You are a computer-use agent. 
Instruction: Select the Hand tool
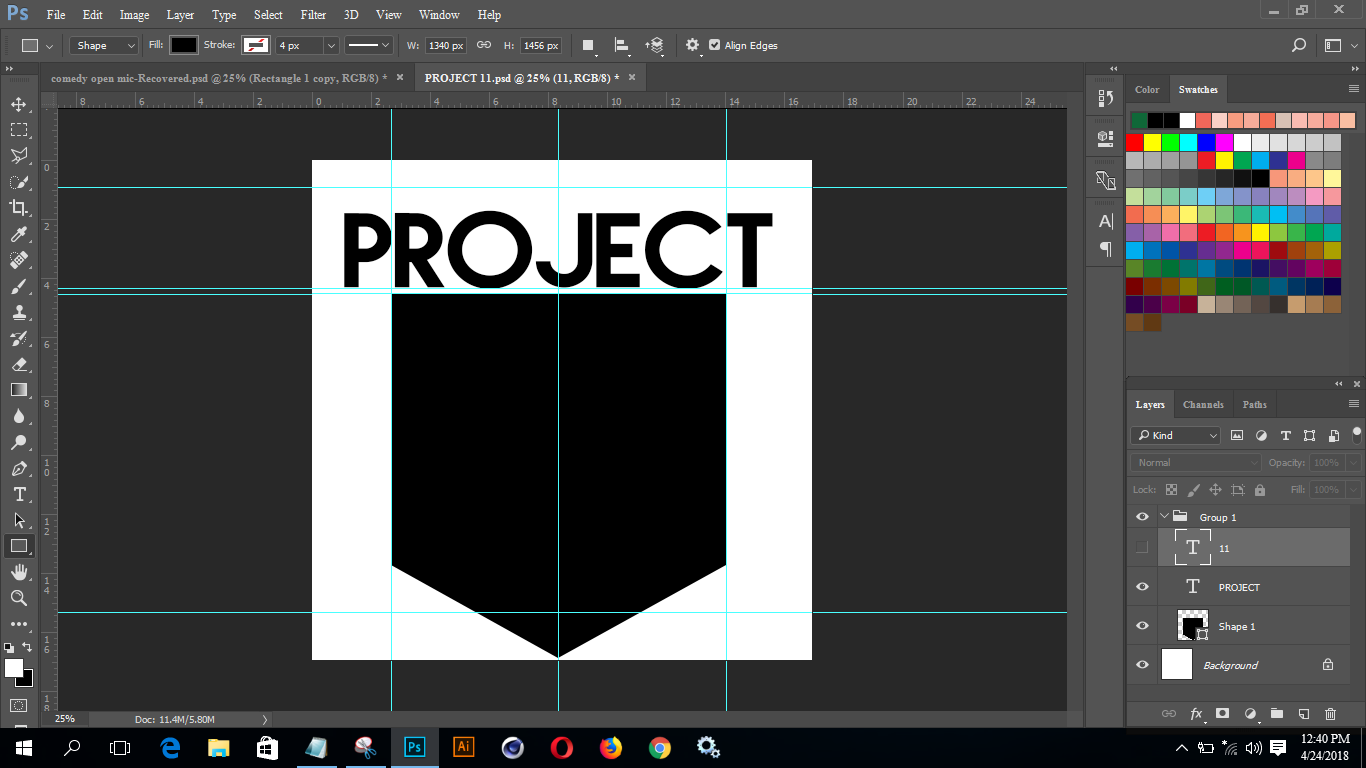[x=19, y=572]
